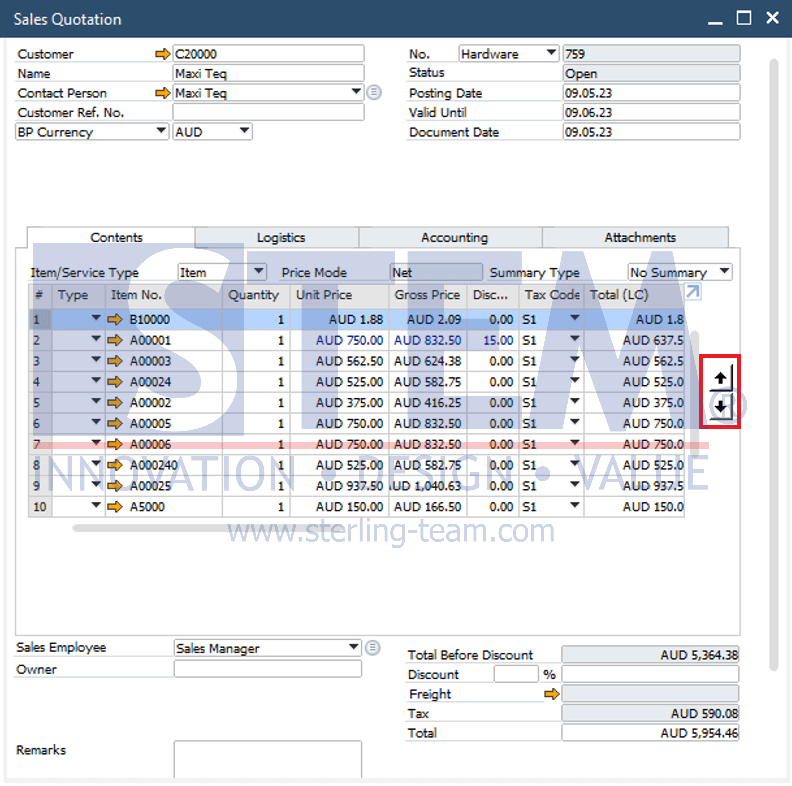This screenshot has height=786, width=792.
Task: Open item A5000 link arrow
Action: coord(116,507)
